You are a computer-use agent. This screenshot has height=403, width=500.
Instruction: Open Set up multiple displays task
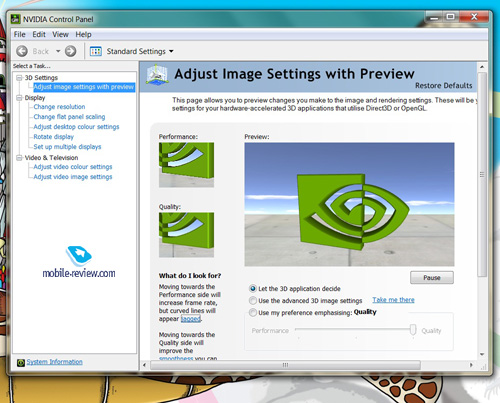click(x=67, y=147)
